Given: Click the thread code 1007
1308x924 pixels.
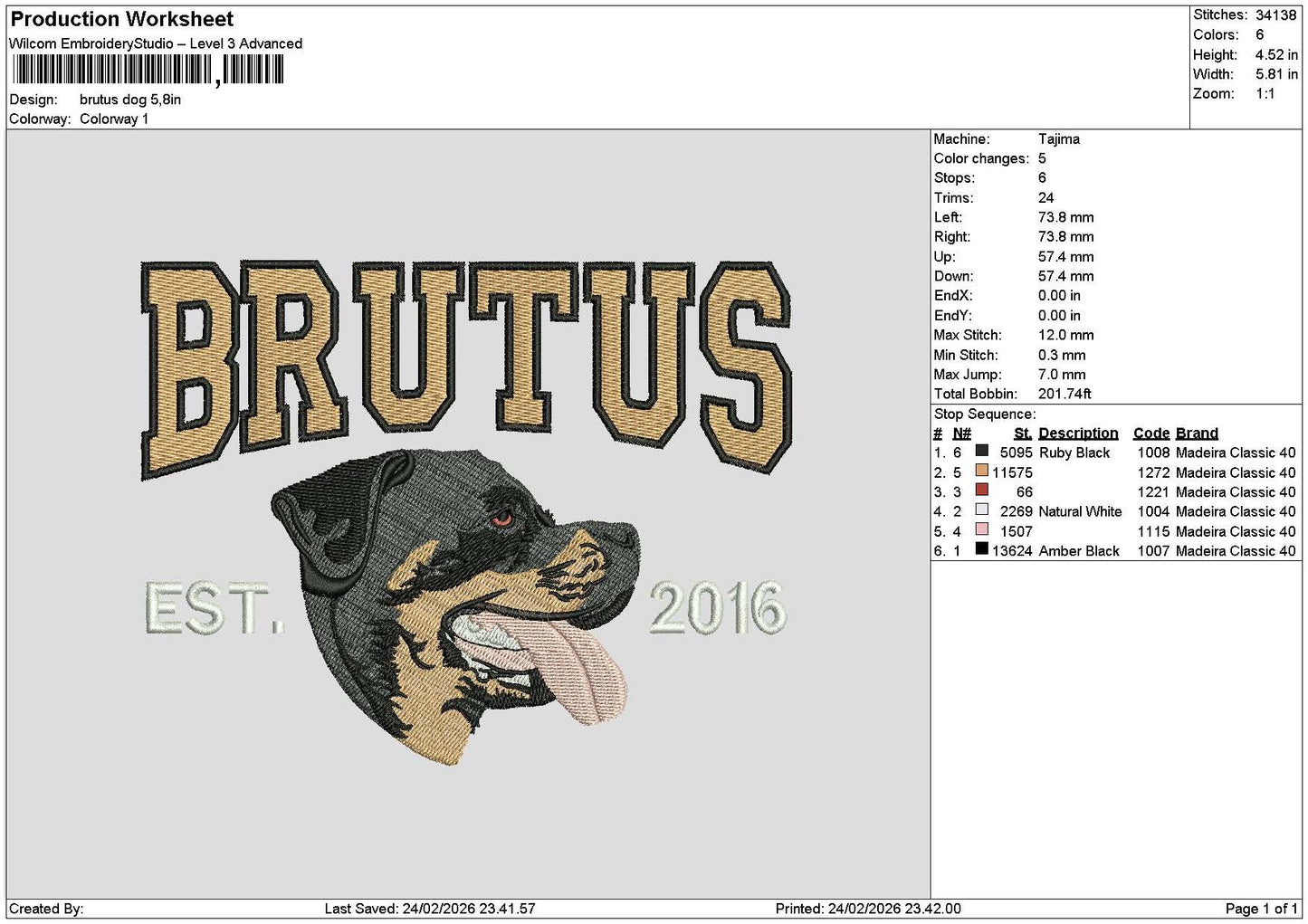Looking at the screenshot, I should [x=1153, y=551].
